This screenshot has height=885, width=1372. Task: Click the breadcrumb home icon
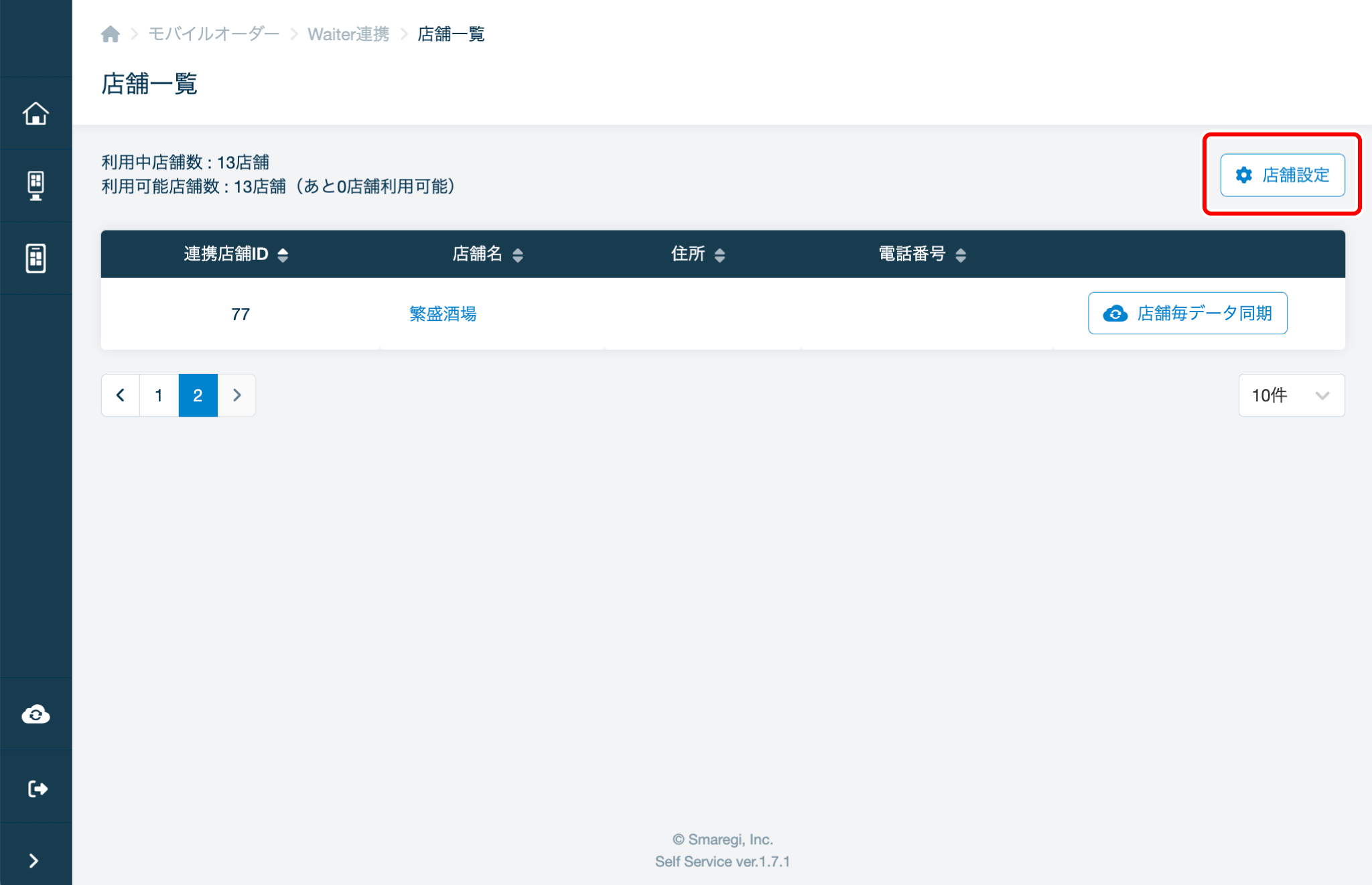(x=111, y=34)
